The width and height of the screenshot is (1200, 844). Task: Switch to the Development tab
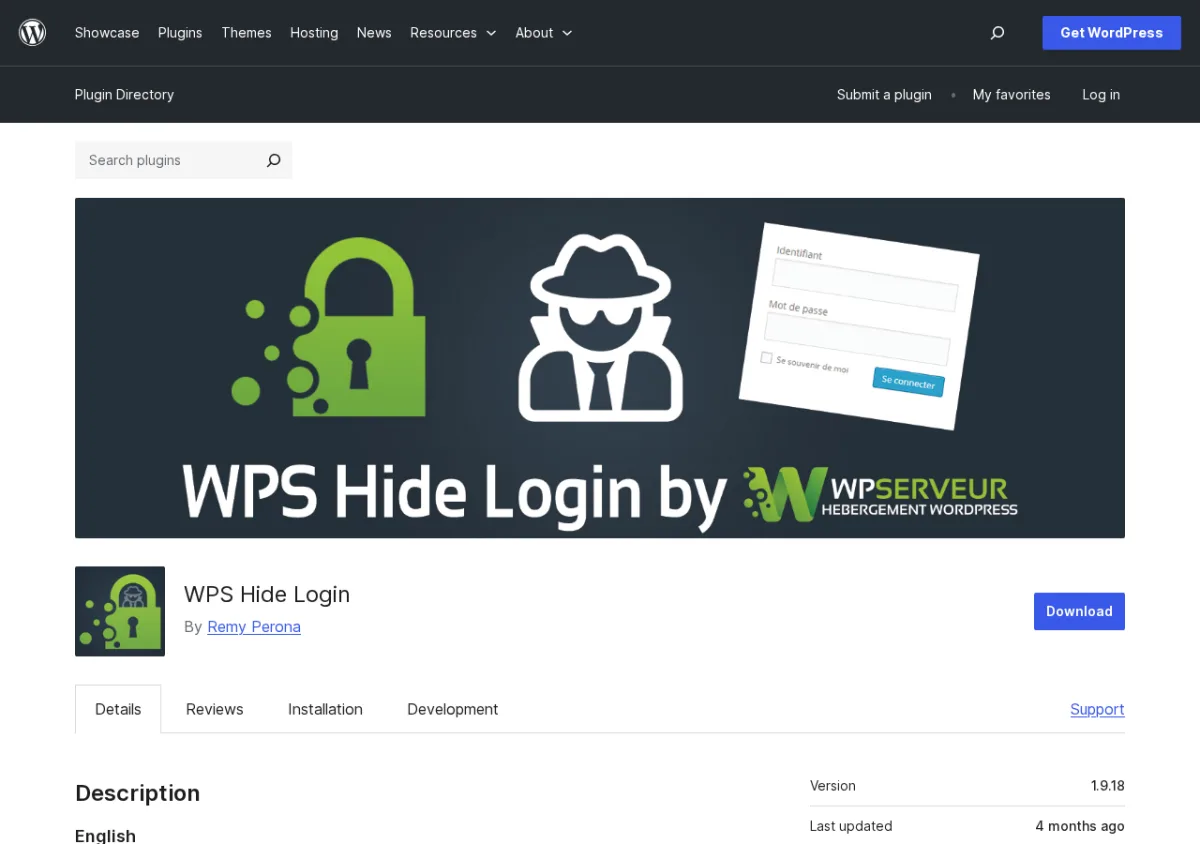pyautogui.click(x=452, y=709)
